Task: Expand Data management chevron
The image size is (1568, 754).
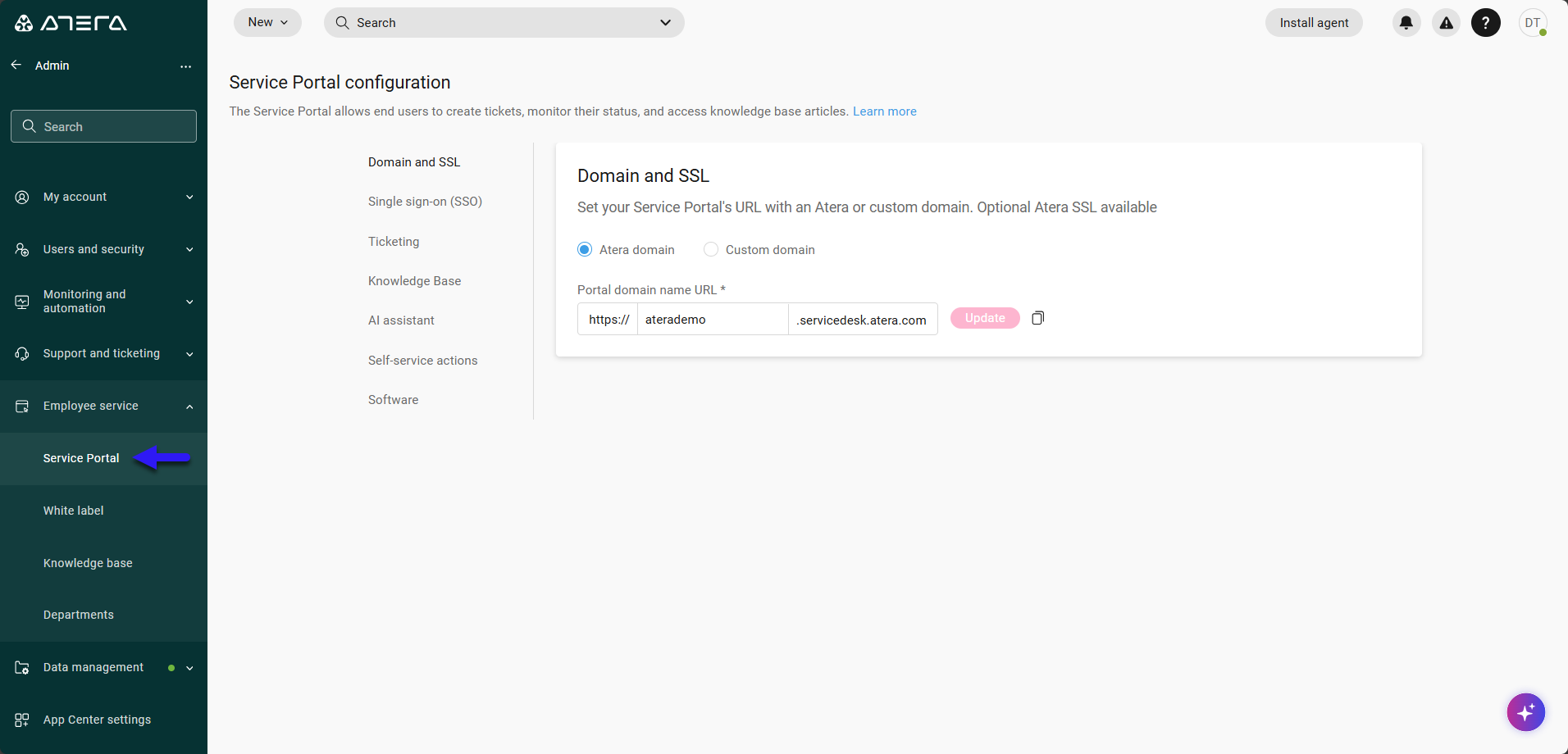Action: [189, 668]
